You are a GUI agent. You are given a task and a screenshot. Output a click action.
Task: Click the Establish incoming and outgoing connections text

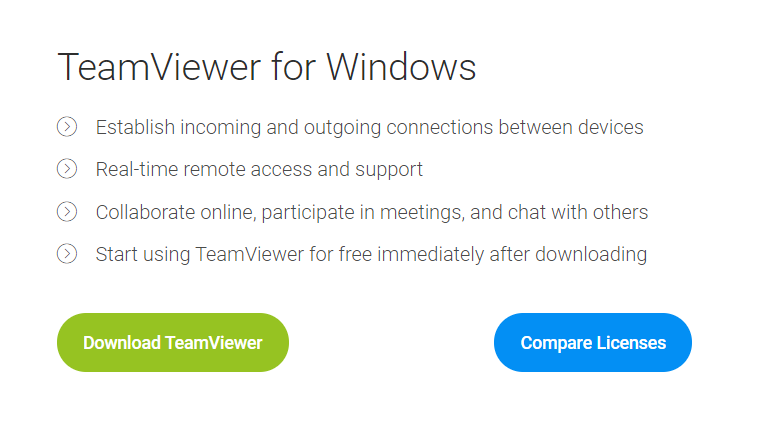click(369, 127)
